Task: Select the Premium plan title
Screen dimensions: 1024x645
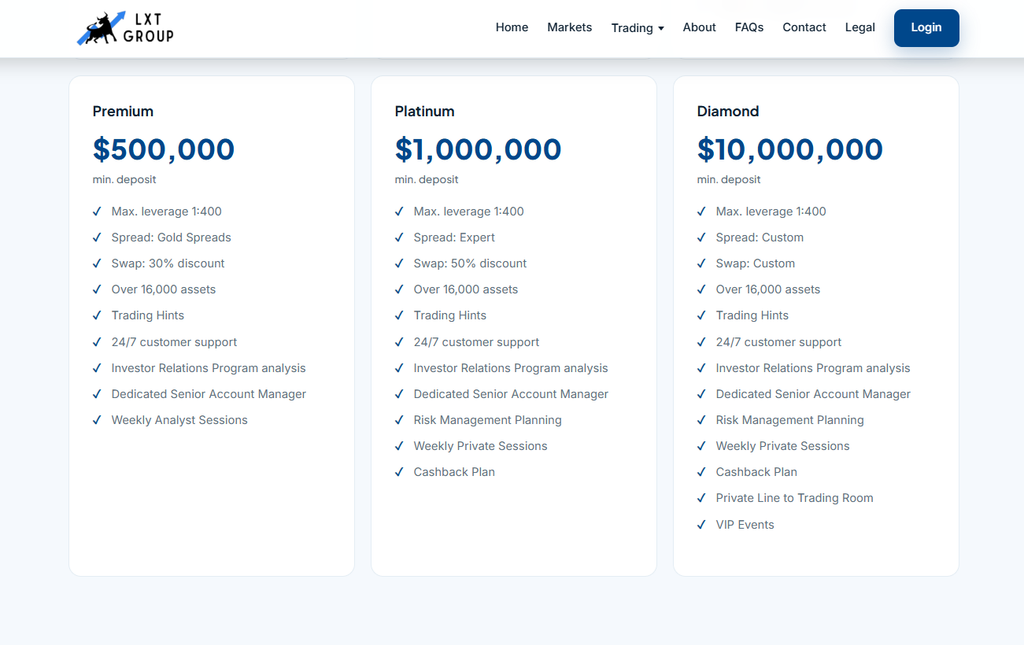Action: (123, 112)
